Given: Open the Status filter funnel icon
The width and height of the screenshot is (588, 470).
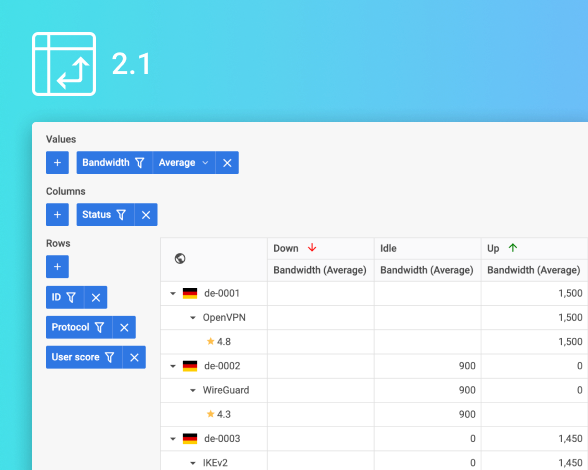Looking at the screenshot, I should pos(121,215).
